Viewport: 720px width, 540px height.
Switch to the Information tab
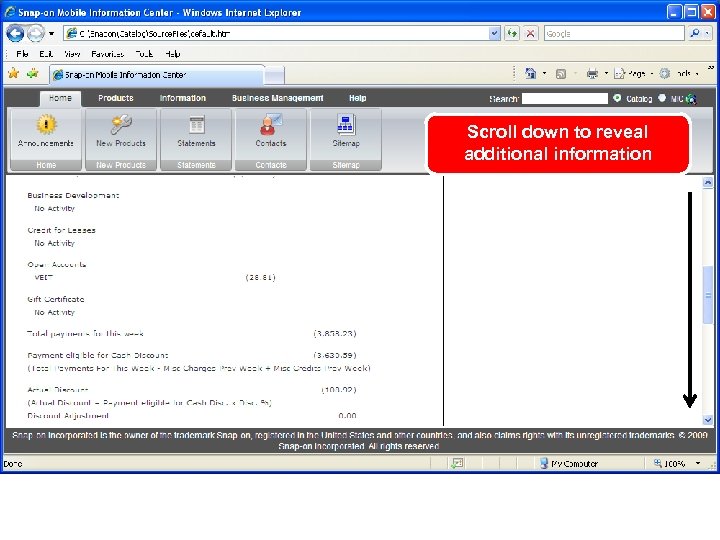(x=183, y=98)
